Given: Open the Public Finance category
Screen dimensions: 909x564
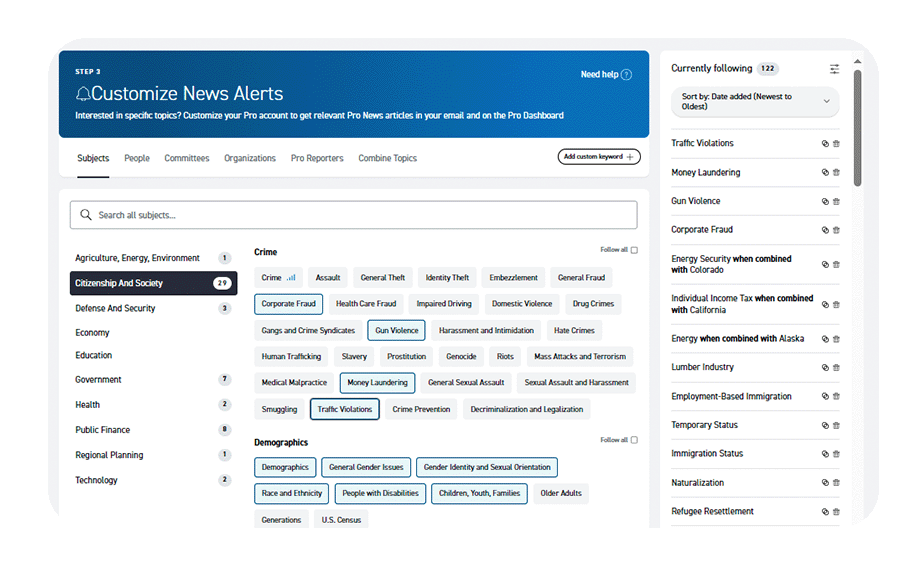Looking at the screenshot, I should point(154,430).
